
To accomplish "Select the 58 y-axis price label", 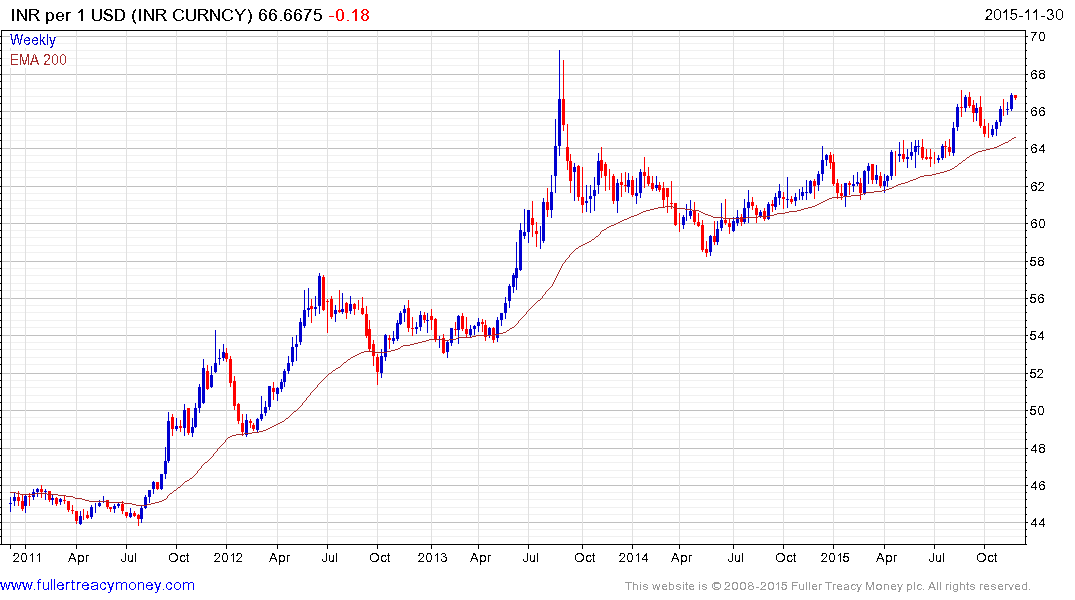I will point(1038,262).
